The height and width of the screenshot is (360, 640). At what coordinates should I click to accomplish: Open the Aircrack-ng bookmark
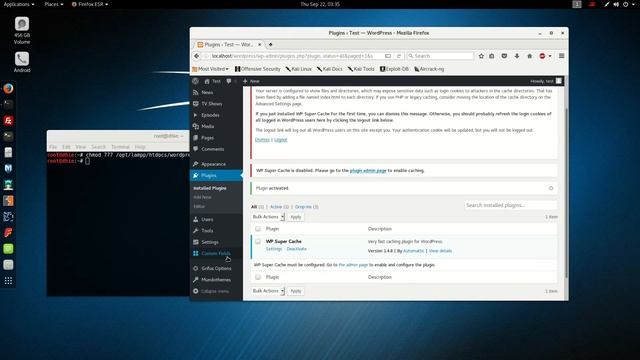coord(429,69)
